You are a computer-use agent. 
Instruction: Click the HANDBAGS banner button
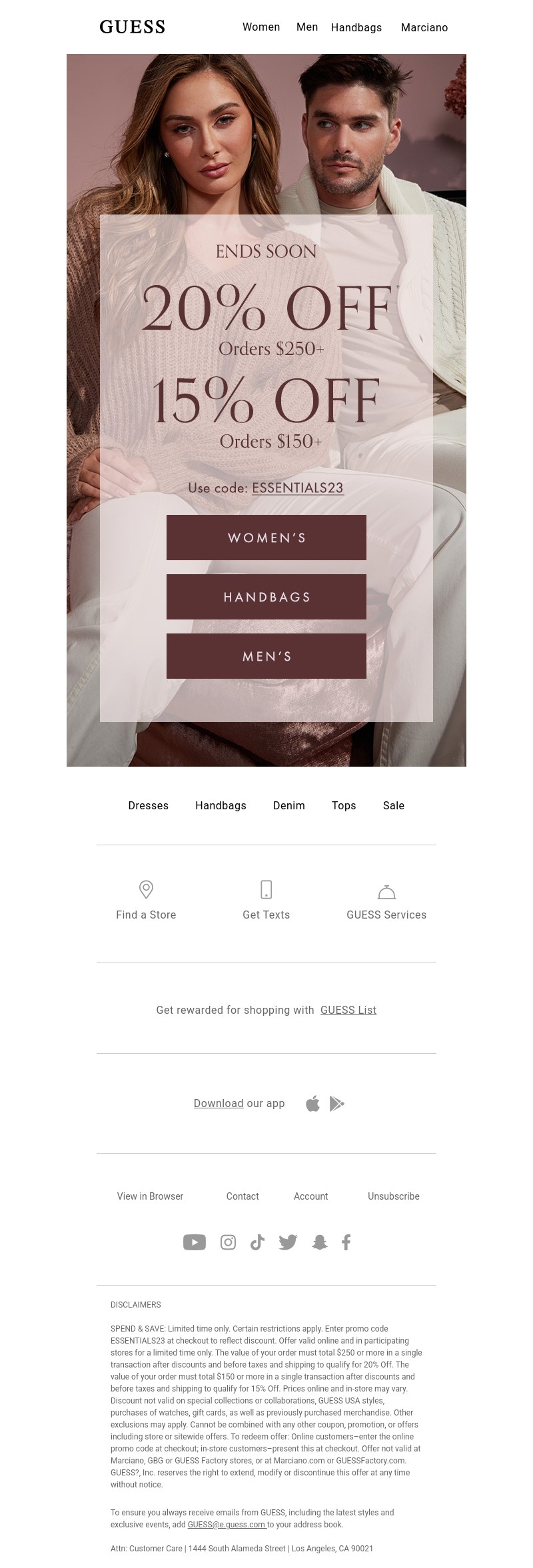click(x=266, y=597)
